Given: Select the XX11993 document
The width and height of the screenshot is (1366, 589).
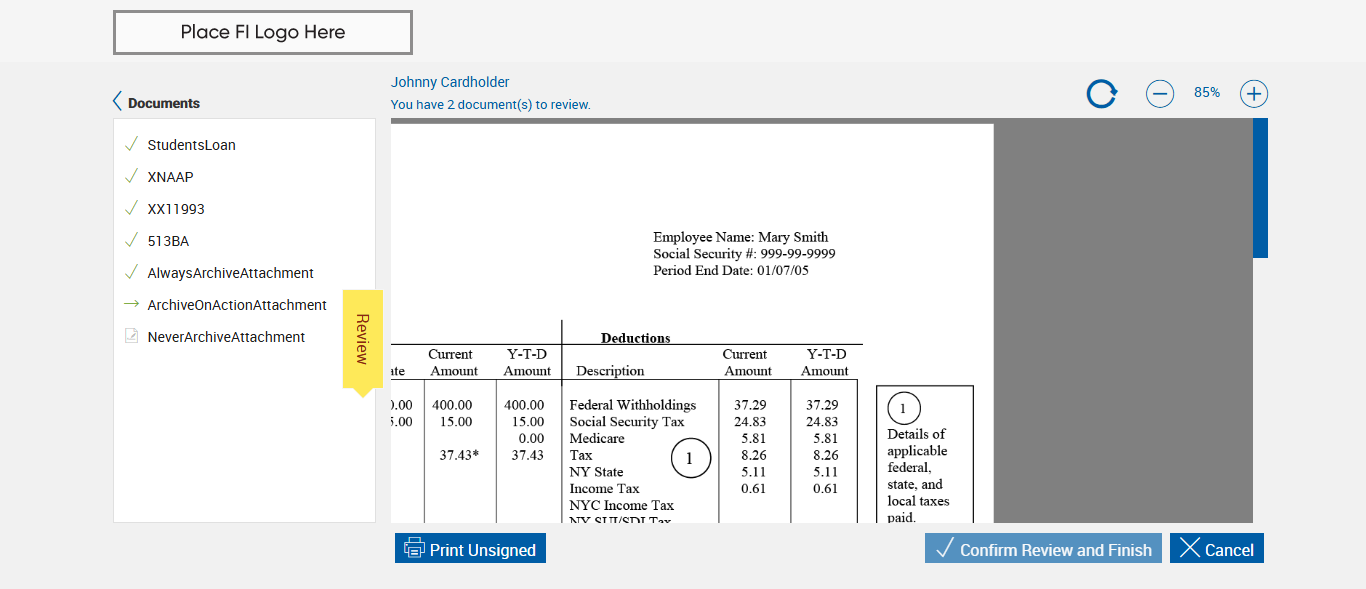Looking at the screenshot, I should [176, 209].
